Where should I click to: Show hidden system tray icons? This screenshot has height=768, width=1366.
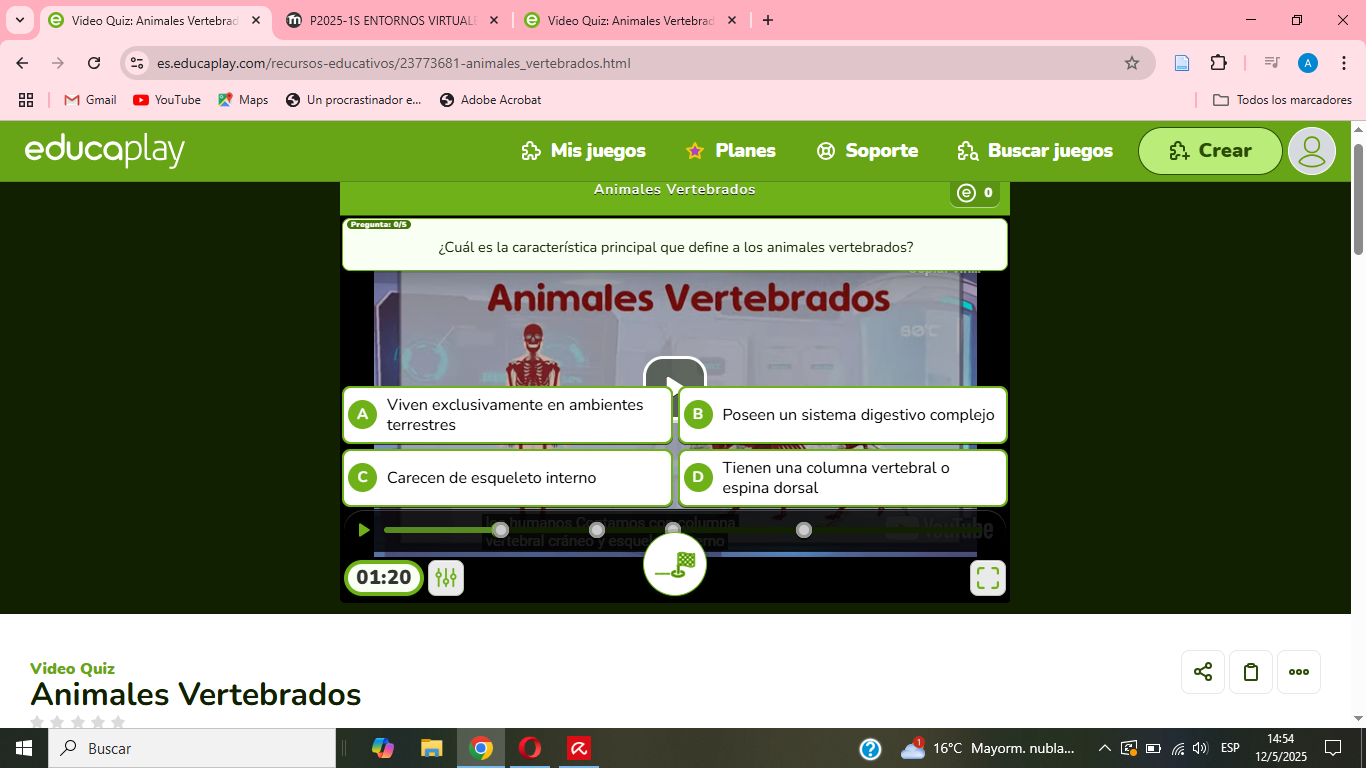click(1105, 748)
